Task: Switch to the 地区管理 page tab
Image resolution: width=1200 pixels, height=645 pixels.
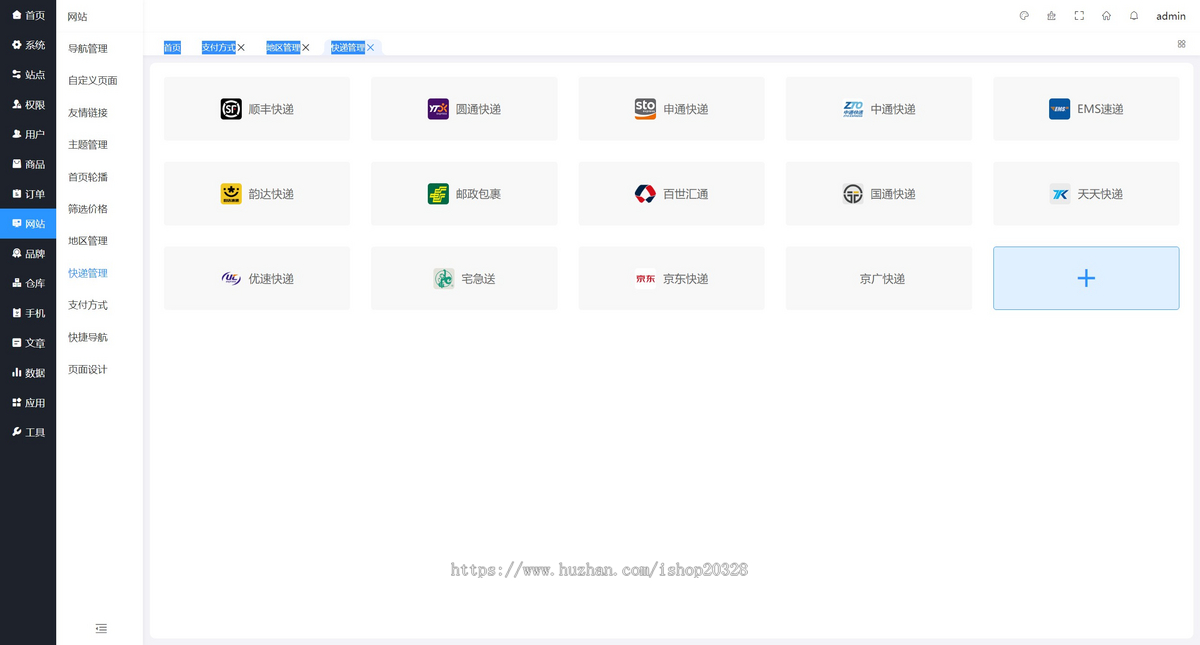Action: [283, 47]
